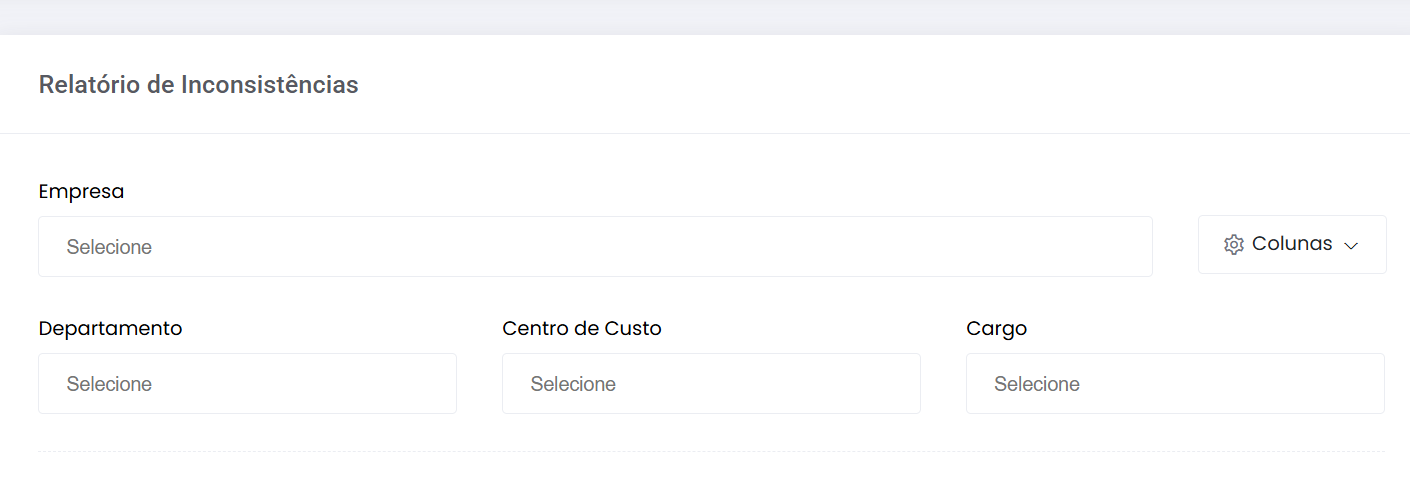Expand the Departamento dropdown
This screenshot has height=477, width=1410.
[x=247, y=383]
